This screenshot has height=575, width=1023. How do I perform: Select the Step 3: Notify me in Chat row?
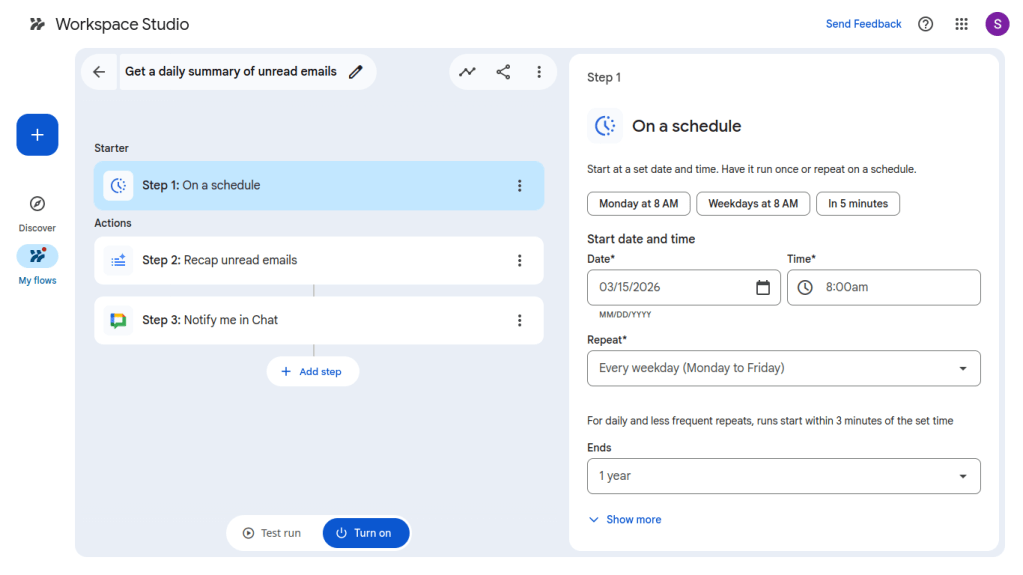tap(319, 320)
